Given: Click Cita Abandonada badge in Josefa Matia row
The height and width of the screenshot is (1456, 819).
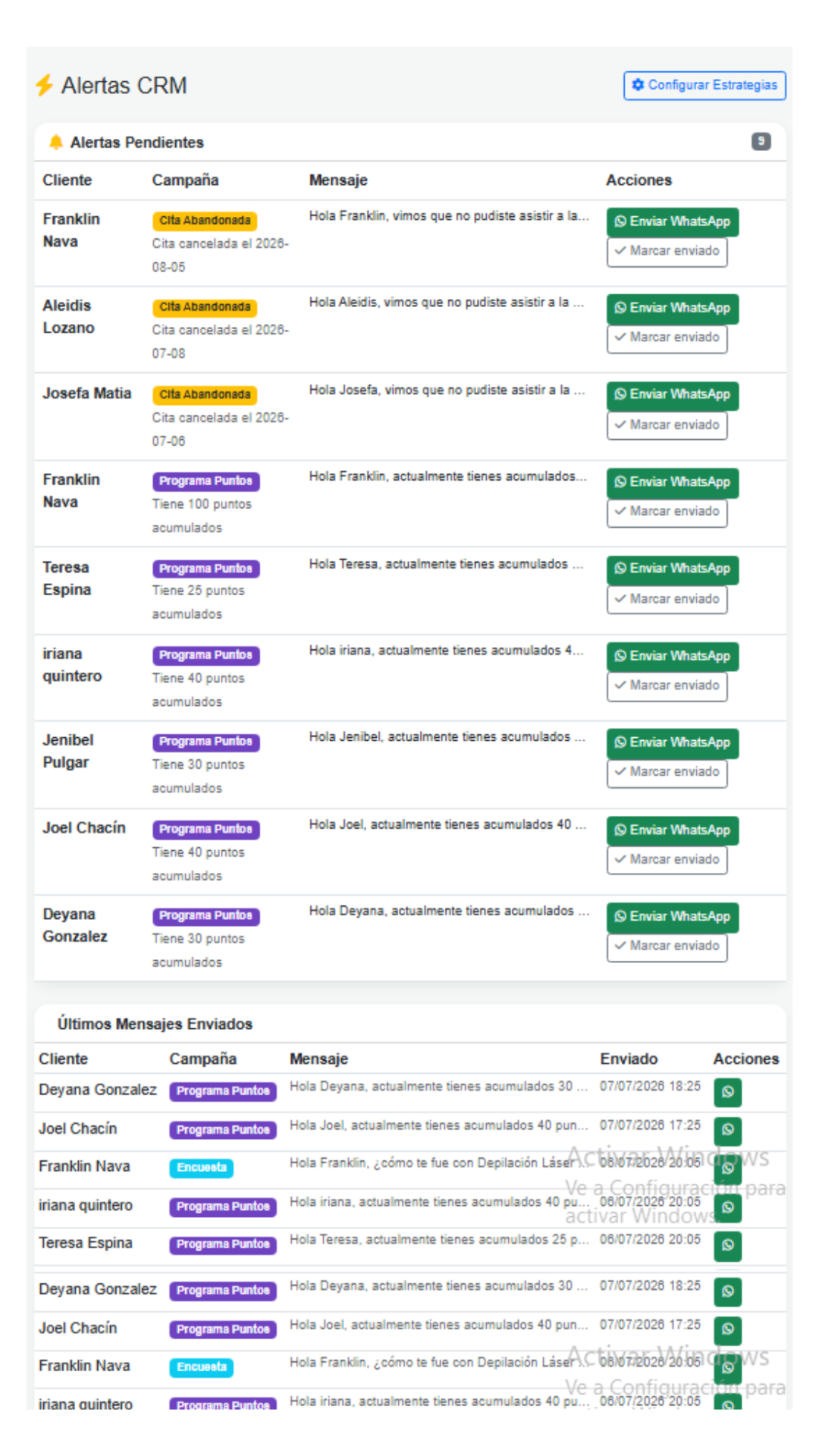Looking at the screenshot, I should point(205,394).
